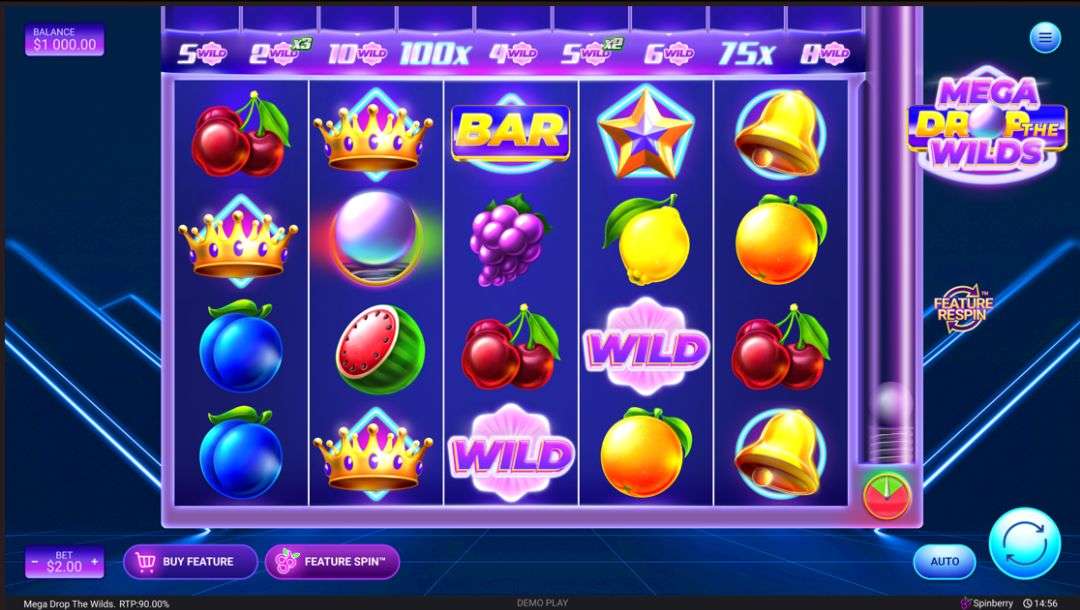Open the hamburger menu icon
The image size is (1080, 610).
[x=1045, y=38]
